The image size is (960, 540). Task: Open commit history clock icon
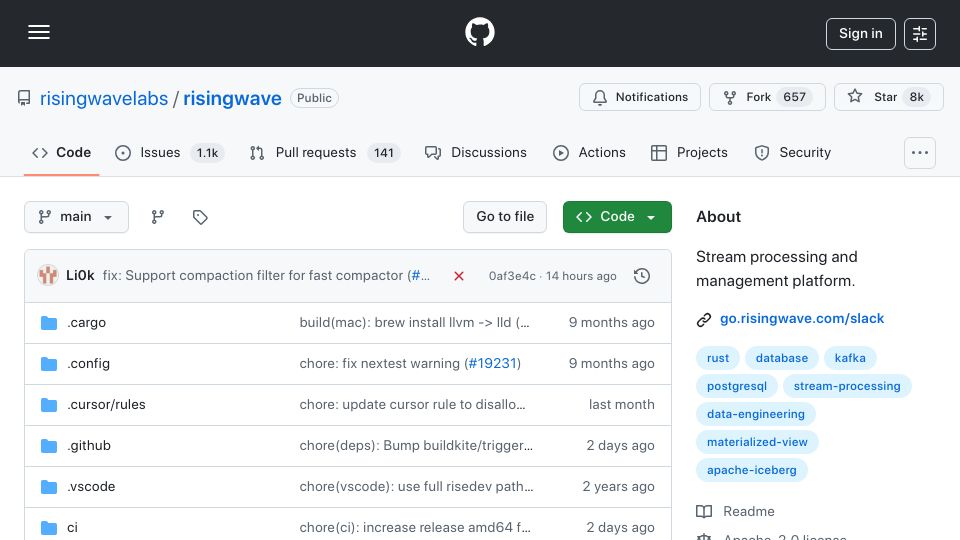642,276
